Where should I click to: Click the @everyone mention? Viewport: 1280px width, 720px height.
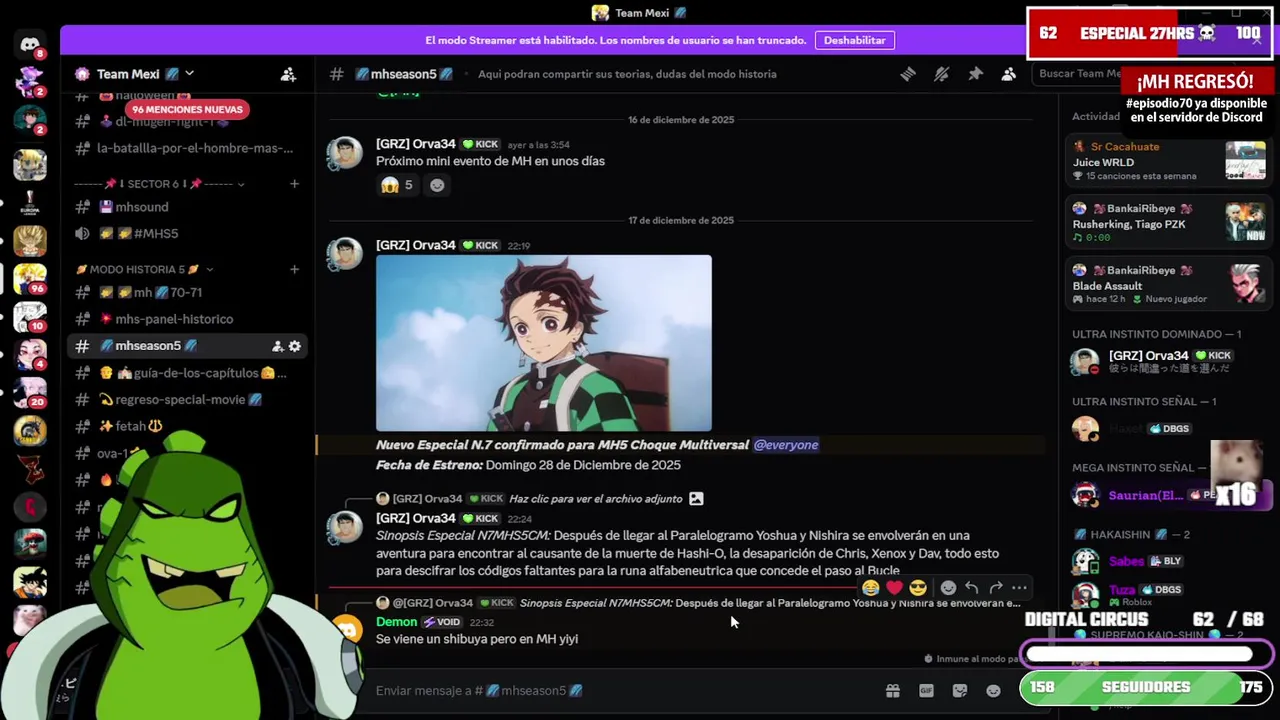pos(786,445)
